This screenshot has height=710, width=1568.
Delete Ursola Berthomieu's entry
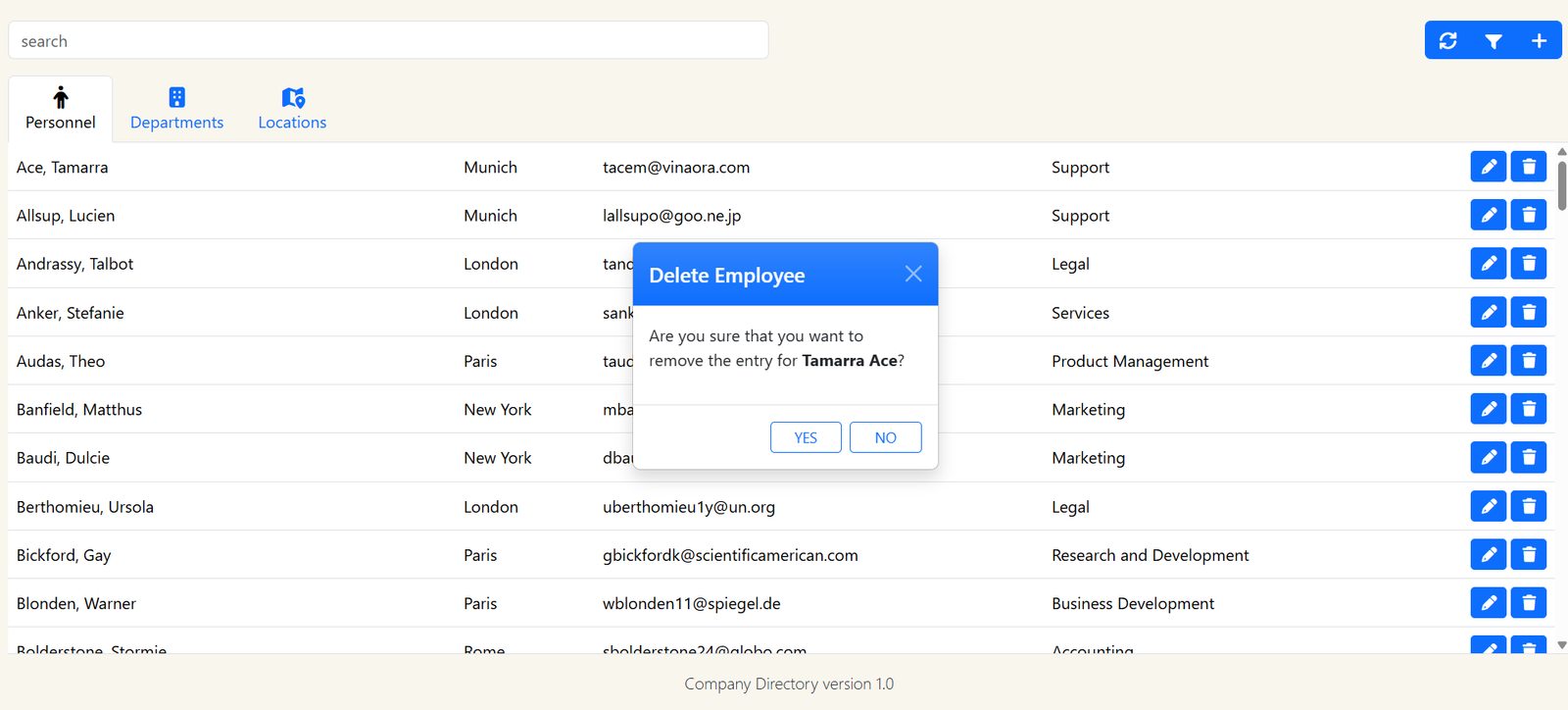click(1529, 506)
